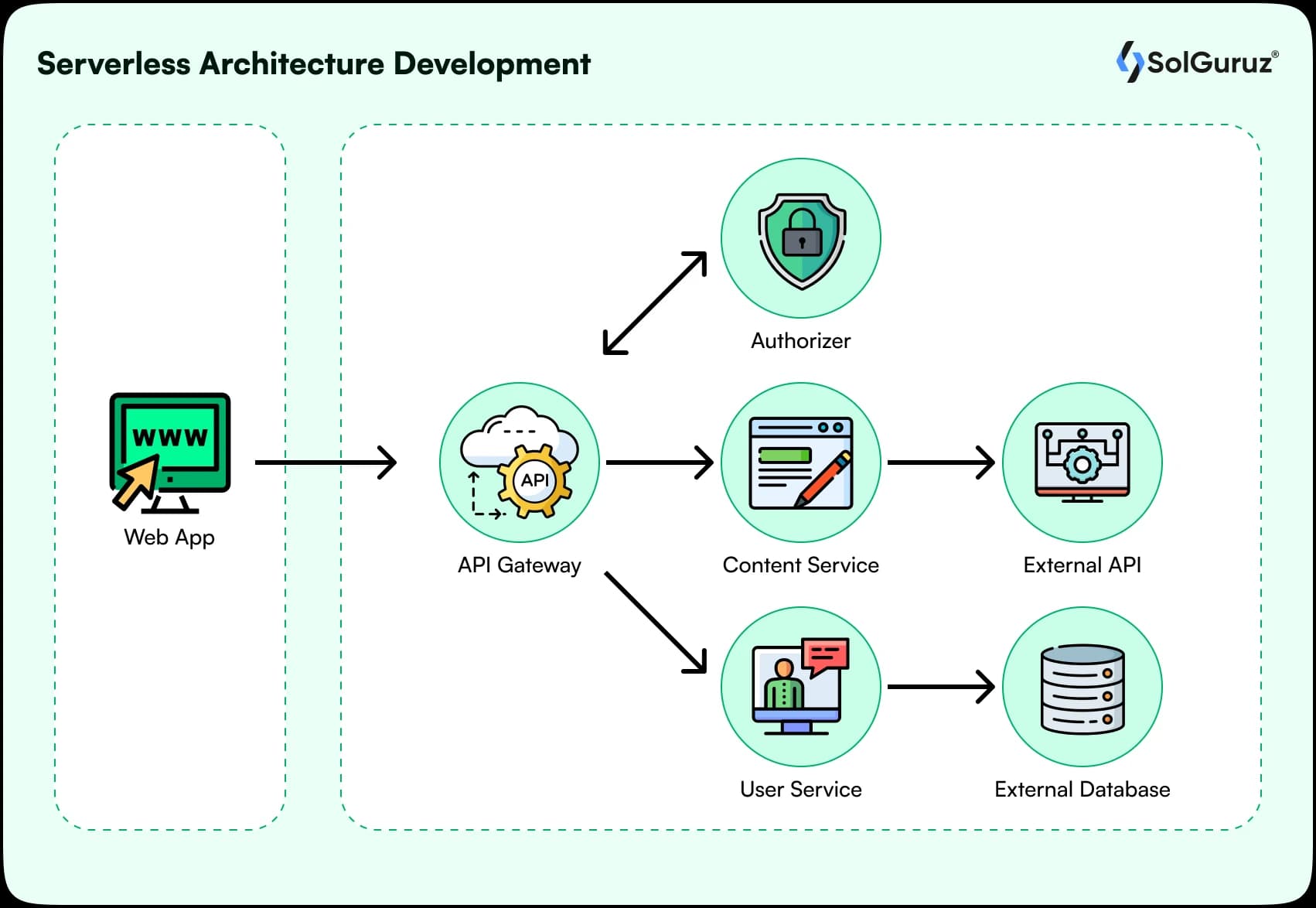This screenshot has height=908, width=1316.
Task: Click the "External Database" label
Action: pyautogui.click(x=1082, y=790)
